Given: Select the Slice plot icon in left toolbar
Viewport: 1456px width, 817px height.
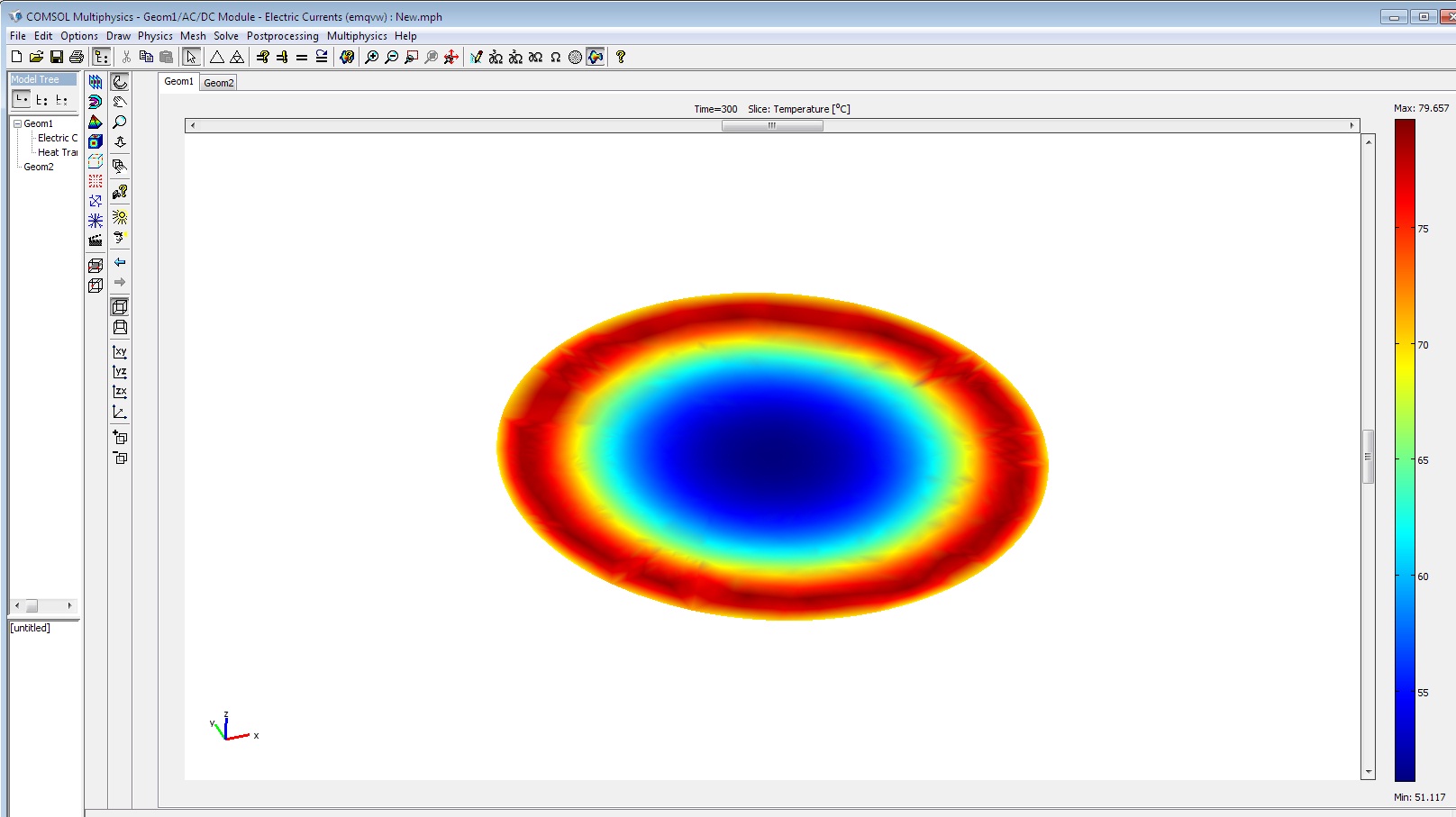Looking at the screenshot, I should pyautogui.click(x=96, y=82).
